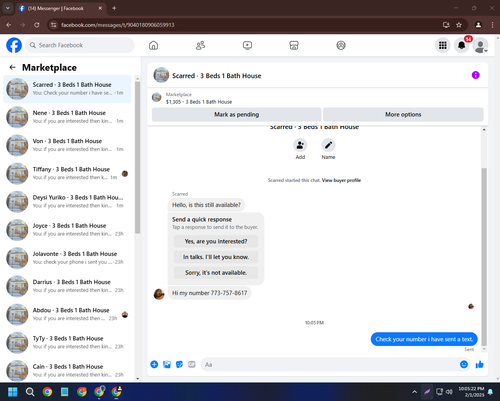This screenshot has width=500, height=401.
Task: Open account profile menu
Action: tap(480, 45)
